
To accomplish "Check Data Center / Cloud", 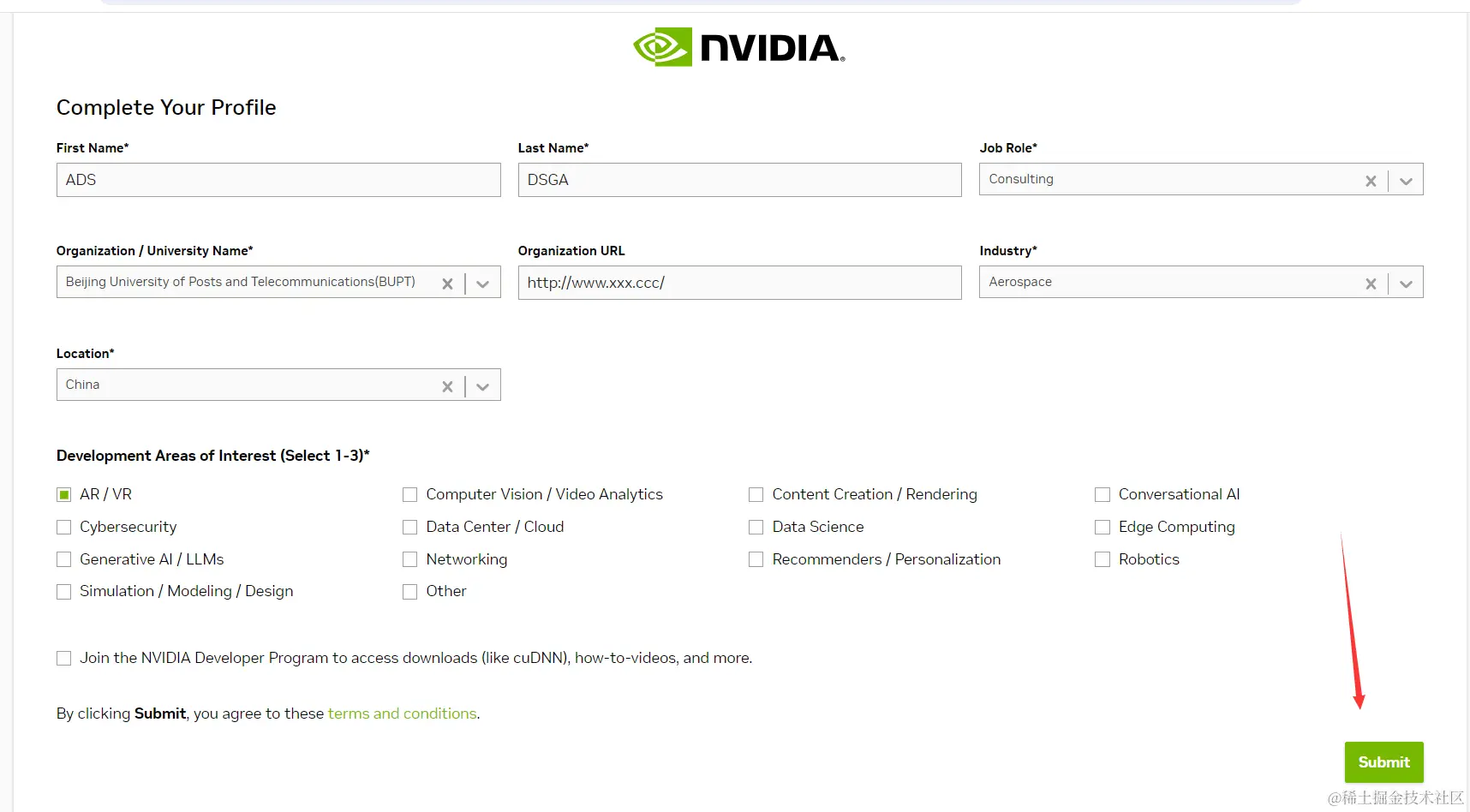I will (409, 527).
